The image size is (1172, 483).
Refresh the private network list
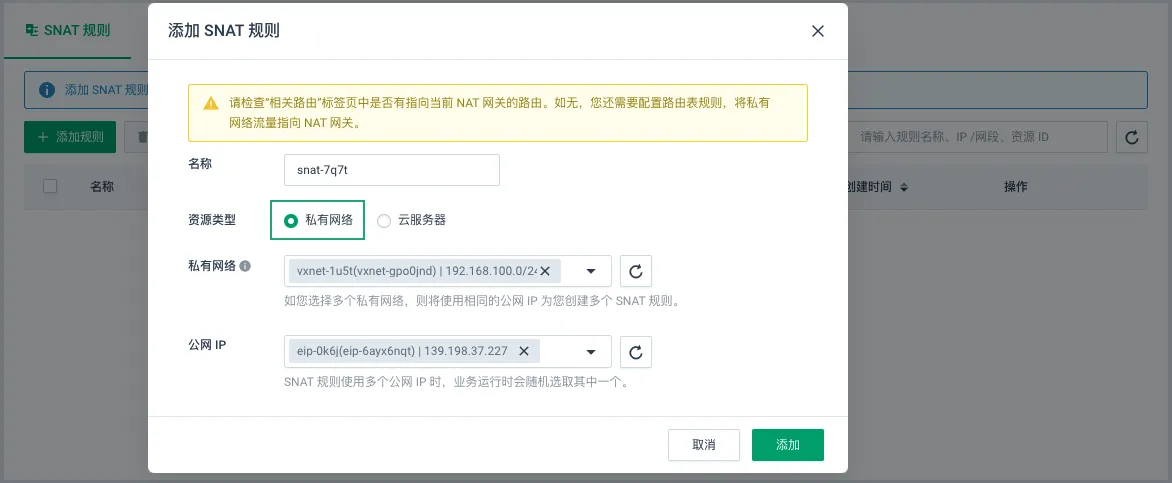(x=636, y=271)
